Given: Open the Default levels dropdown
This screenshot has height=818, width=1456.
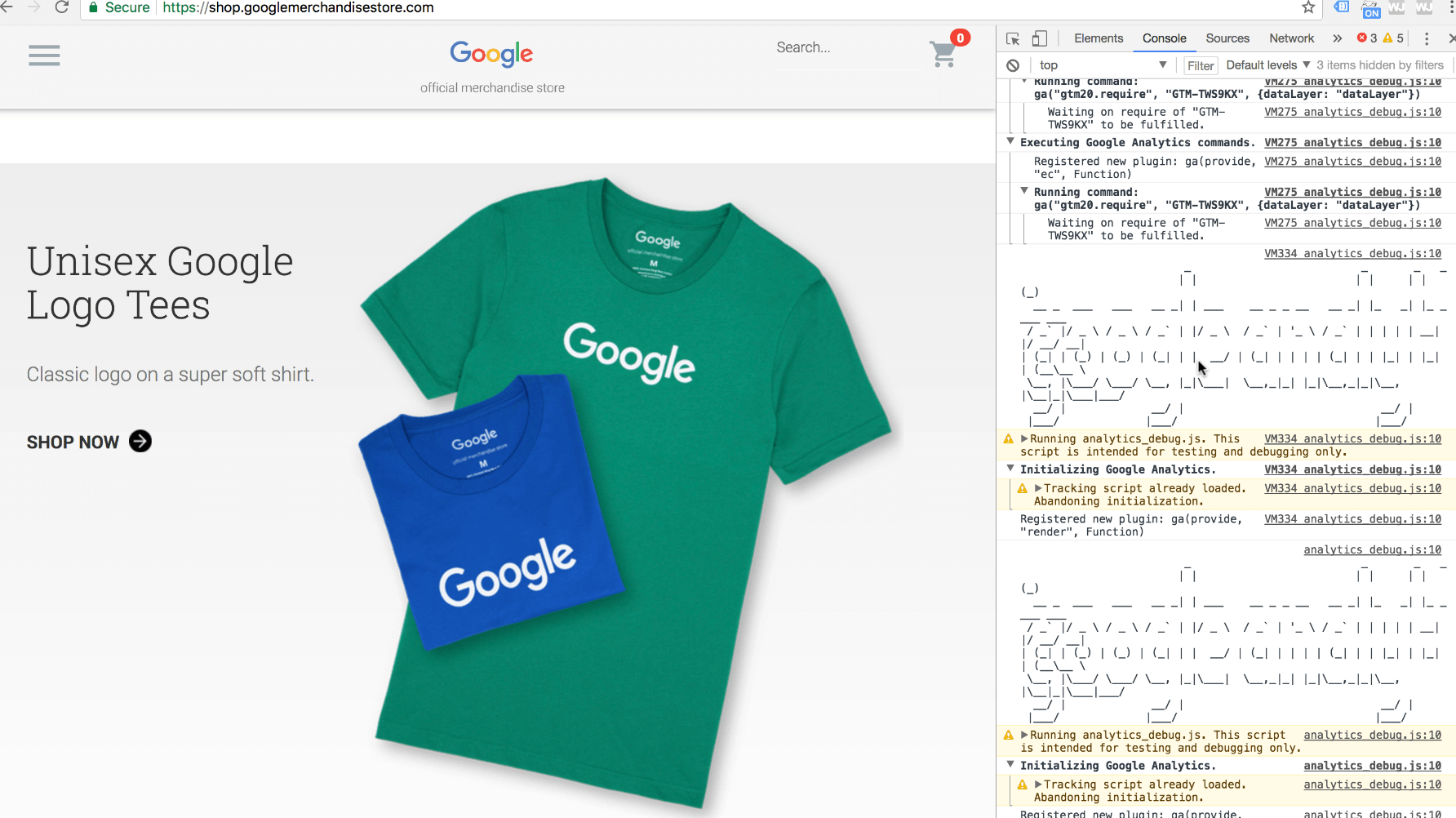Looking at the screenshot, I should tap(1267, 65).
